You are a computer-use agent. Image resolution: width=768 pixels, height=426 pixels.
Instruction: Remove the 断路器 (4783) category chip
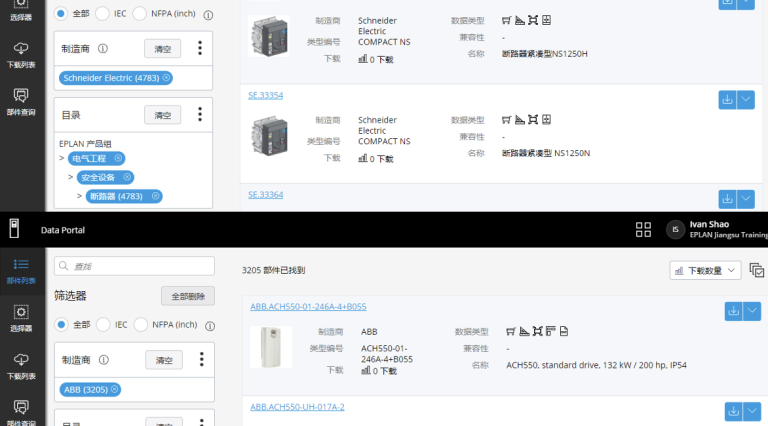[x=154, y=196]
